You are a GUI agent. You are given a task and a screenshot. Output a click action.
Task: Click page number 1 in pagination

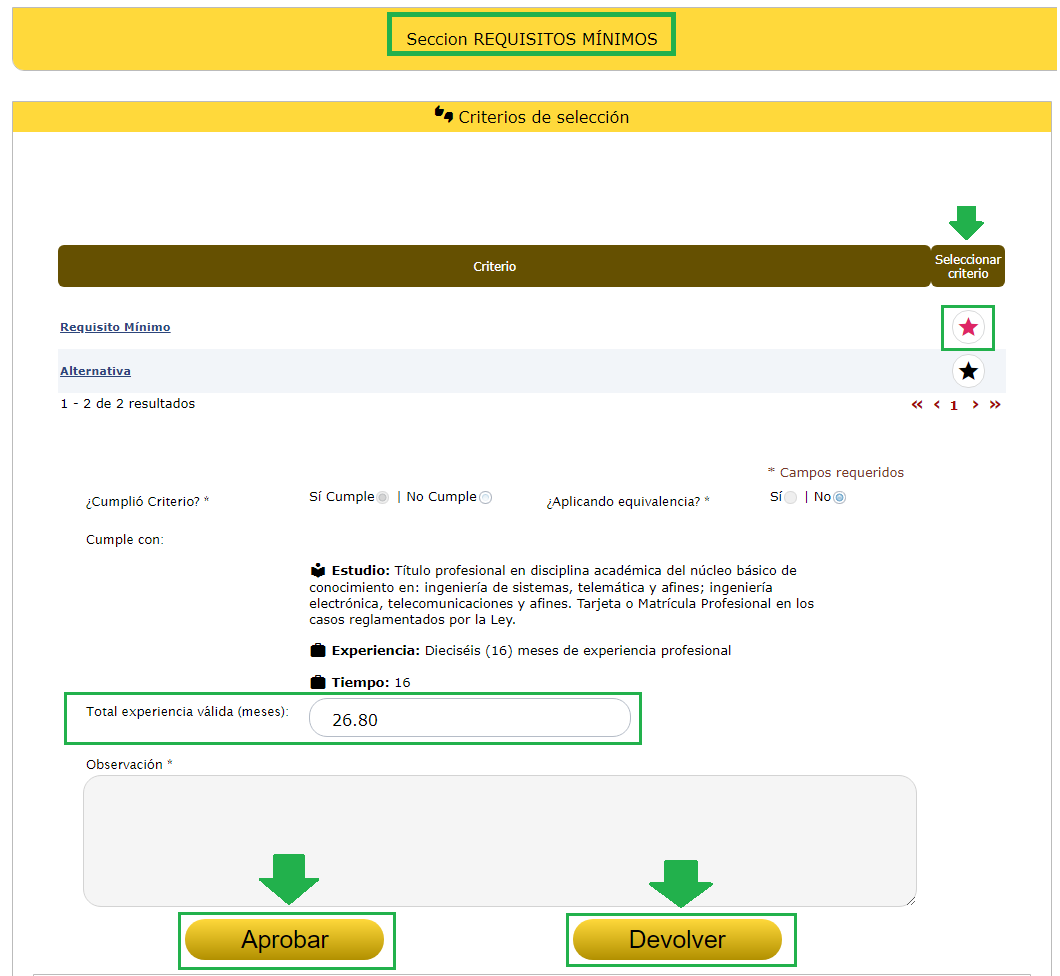[x=954, y=406]
